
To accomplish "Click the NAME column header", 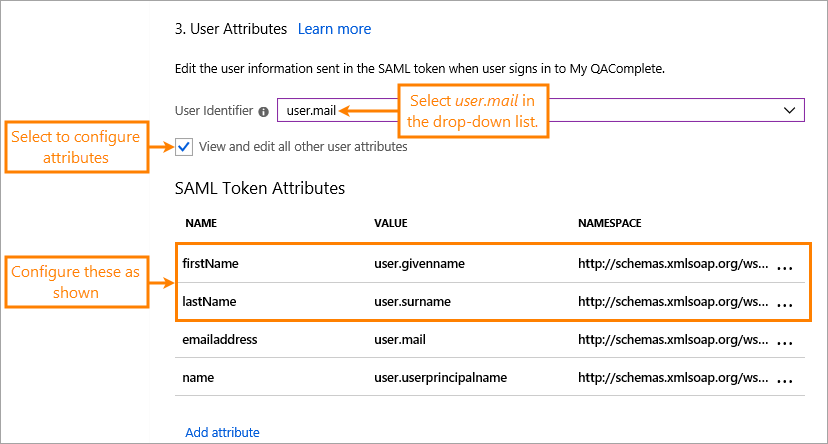I will point(200,222).
